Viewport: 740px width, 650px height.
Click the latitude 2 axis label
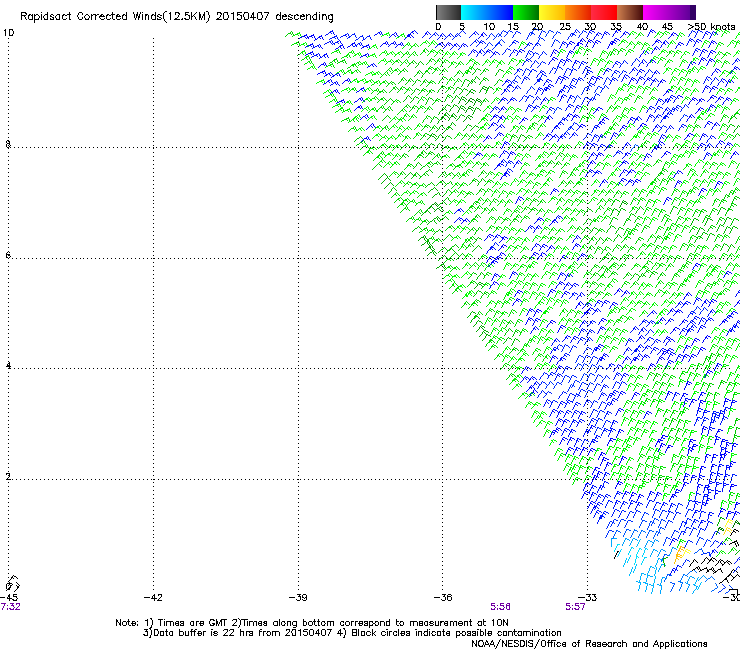[x=8, y=477]
